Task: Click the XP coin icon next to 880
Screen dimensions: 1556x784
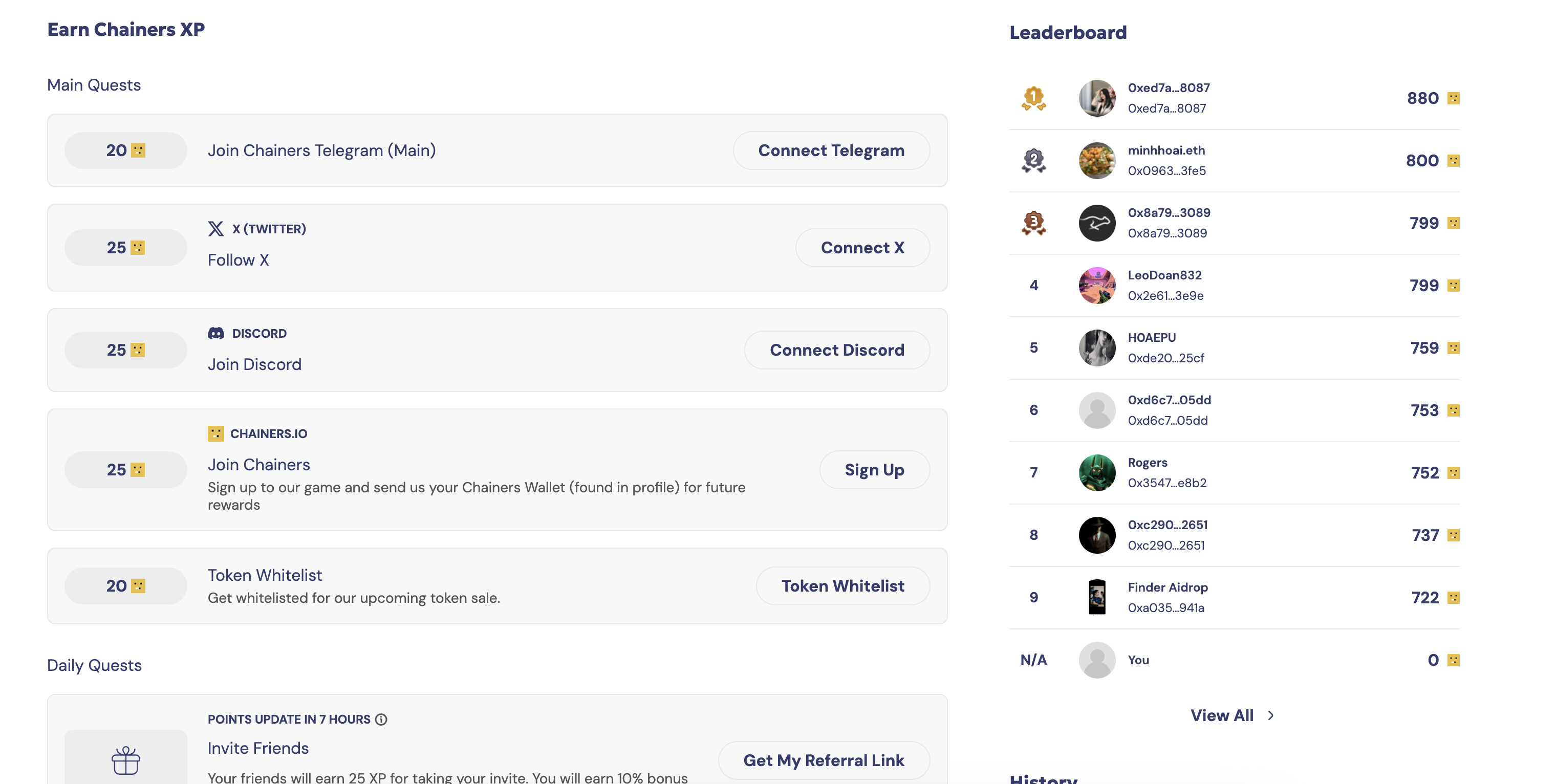Action: (1454, 98)
